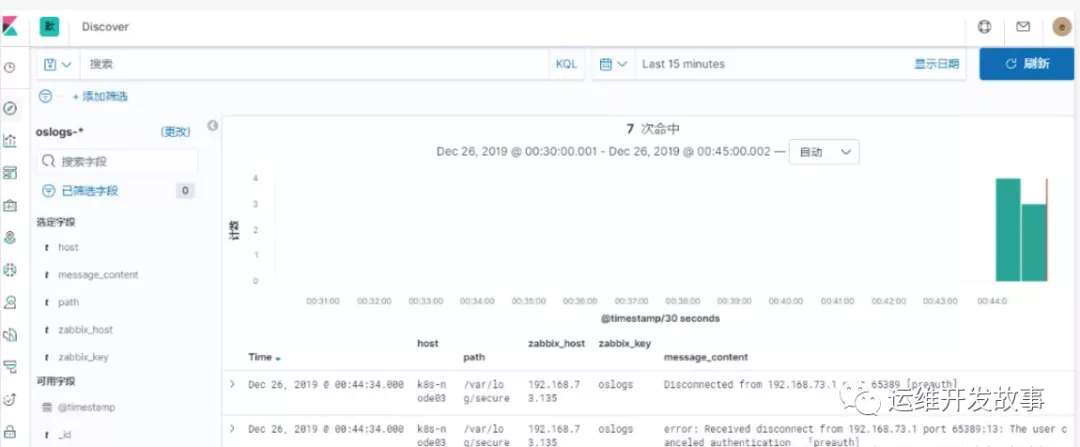Open the mail newsfeed icon
This screenshot has height=447, width=1080.
[x=1023, y=27]
